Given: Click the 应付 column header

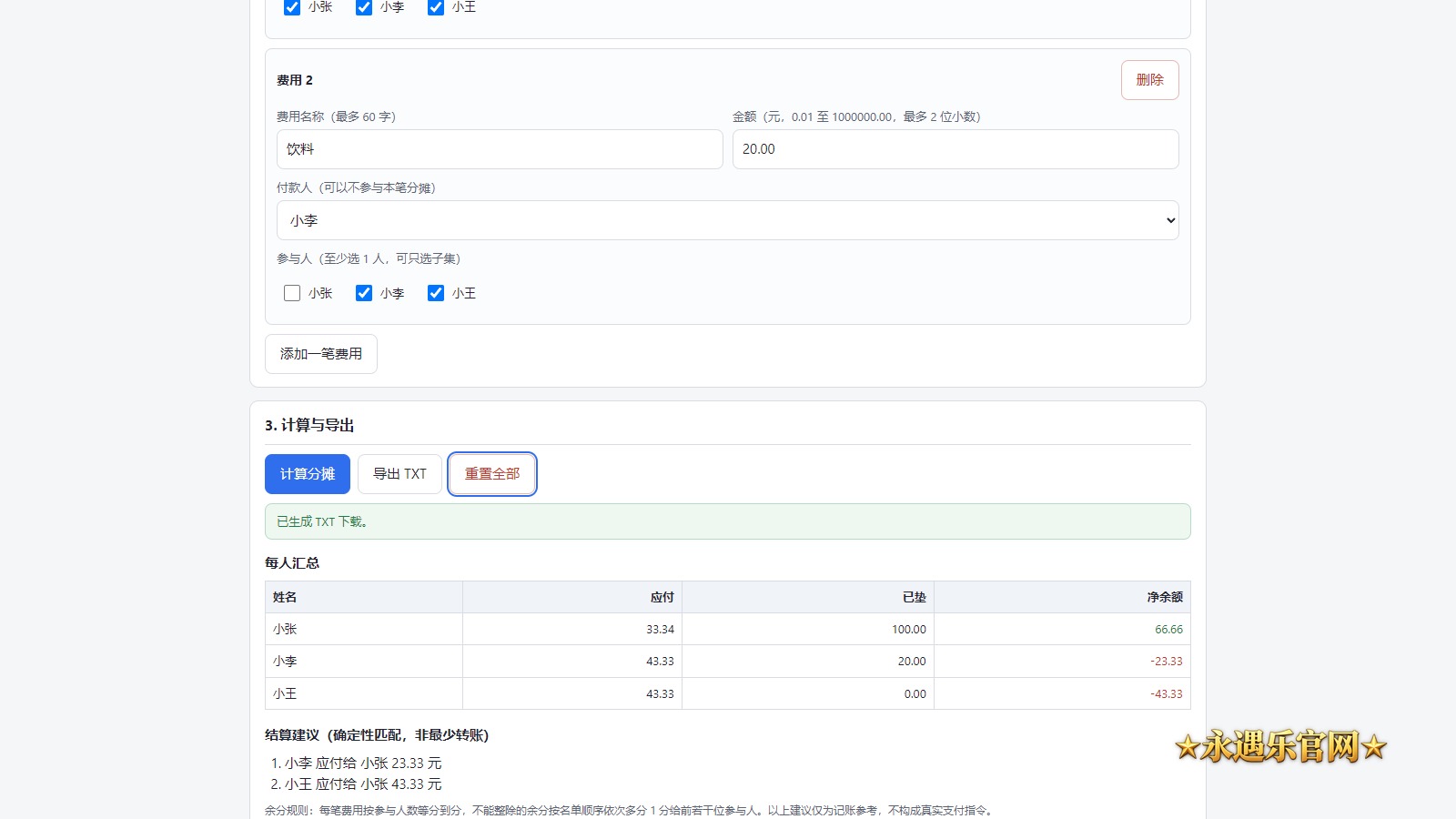Looking at the screenshot, I should tap(572, 597).
